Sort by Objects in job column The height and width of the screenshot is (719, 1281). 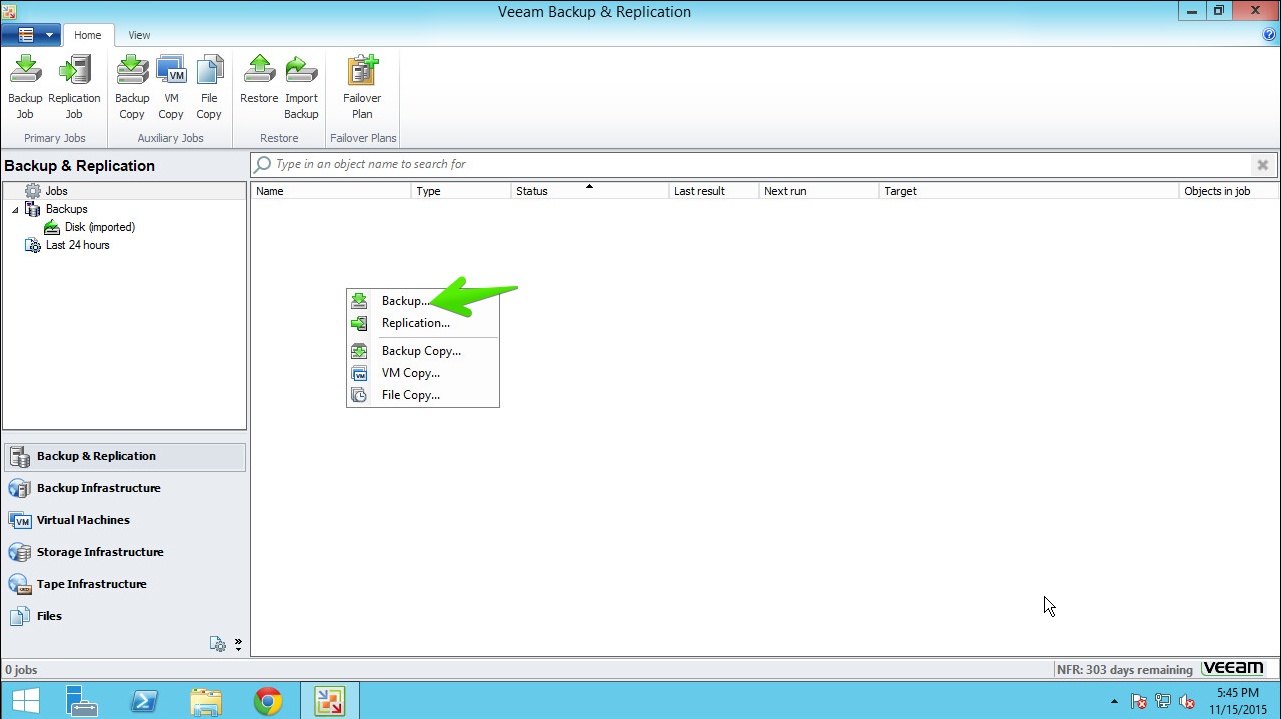click(x=1228, y=191)
